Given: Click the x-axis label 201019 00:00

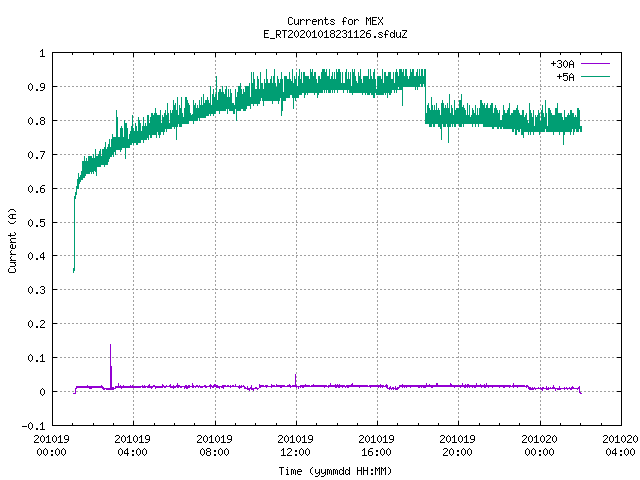Looking at the screenshot, I should pyautogui.click(x=51, y=446).
